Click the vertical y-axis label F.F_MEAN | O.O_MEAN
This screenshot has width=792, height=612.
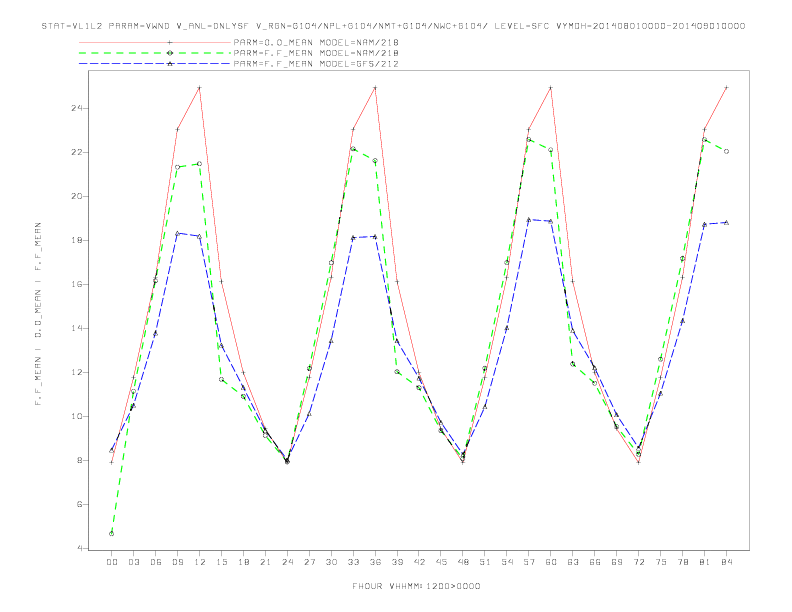pos(38,314)
